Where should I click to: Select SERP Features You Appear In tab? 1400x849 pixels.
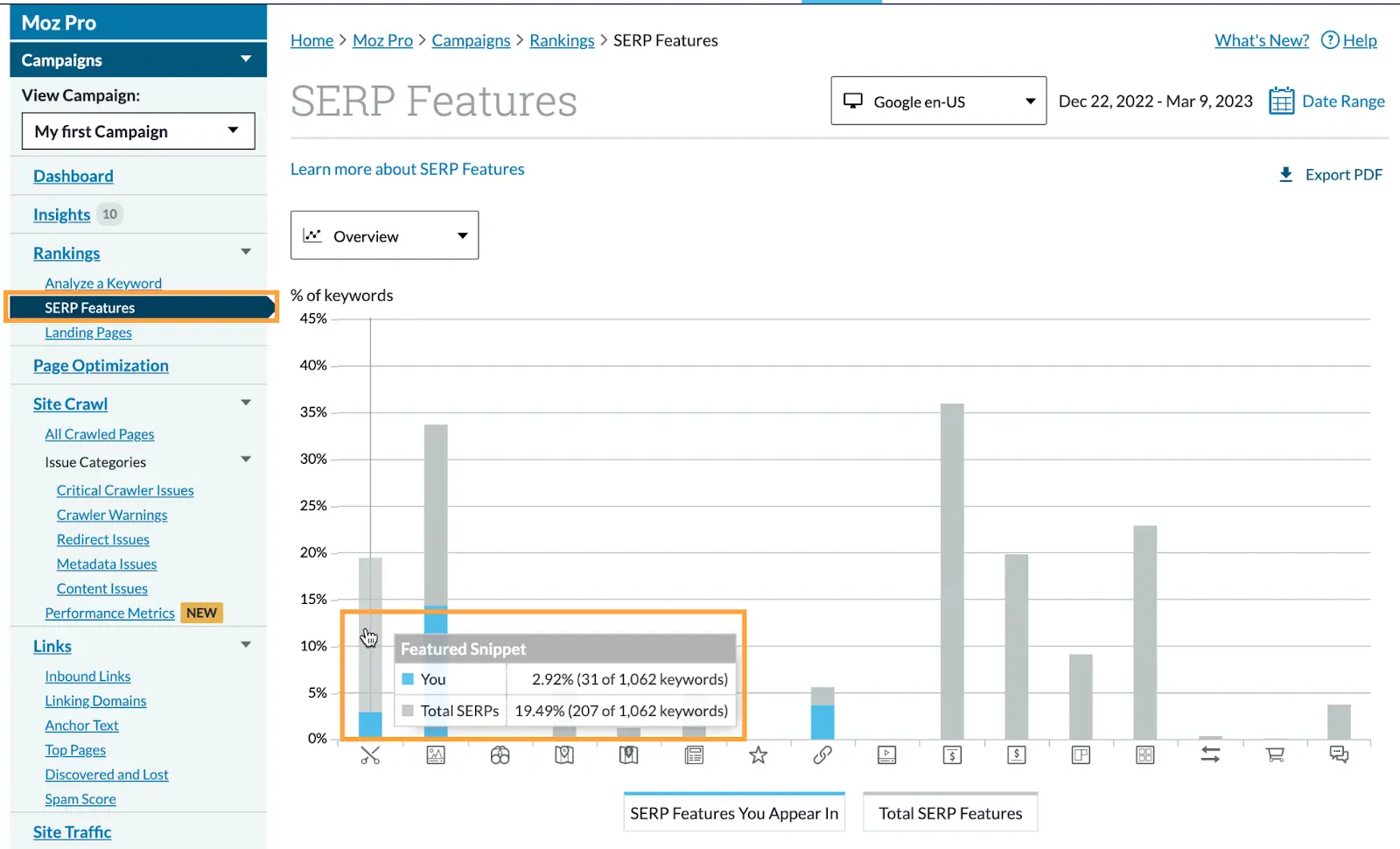pyautogui.click(x=734, y=813)
